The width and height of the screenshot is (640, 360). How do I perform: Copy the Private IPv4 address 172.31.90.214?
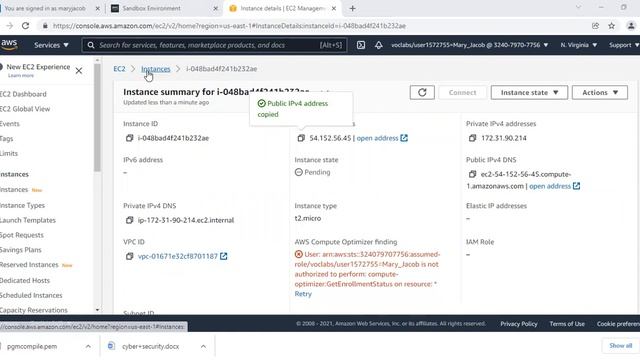point(472,138)
